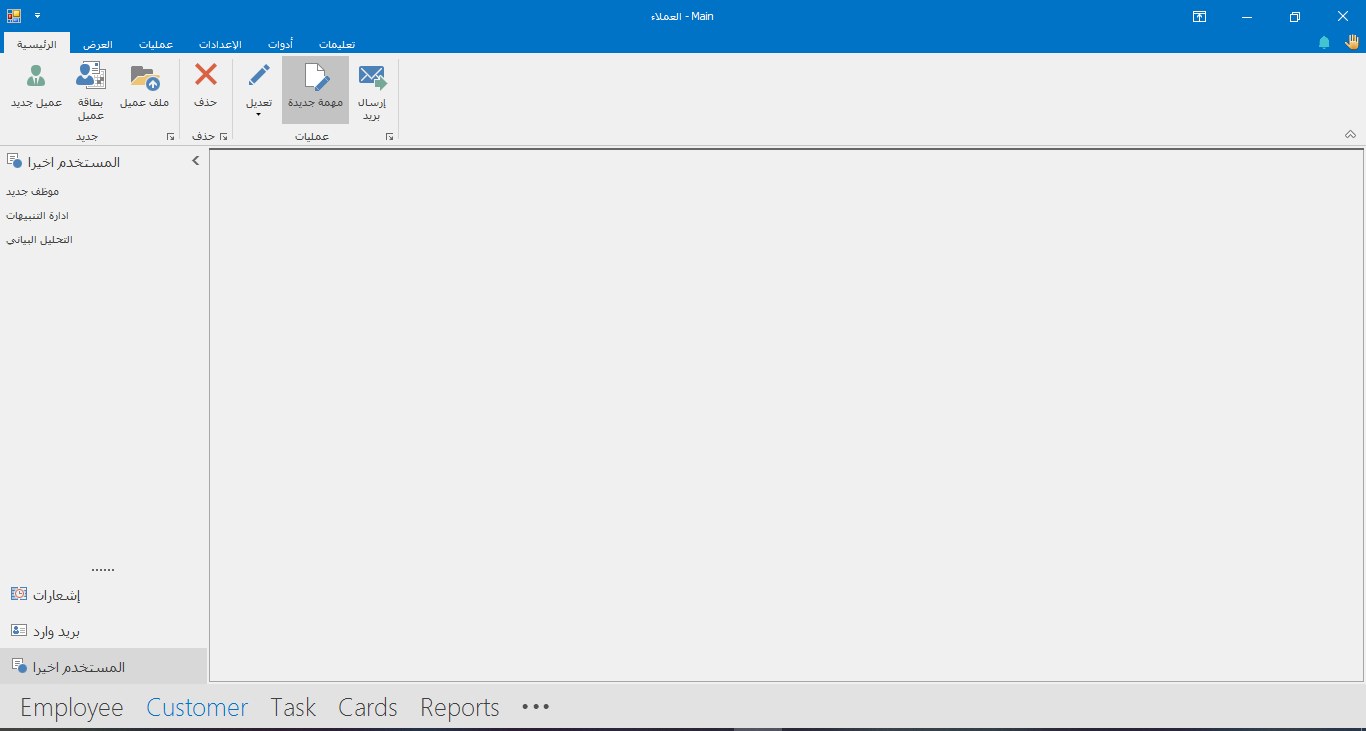Collapse the ribbon using the chevron arrow
The height and width of the screenshot is (731, 1366).
(x=1350, y=135)
